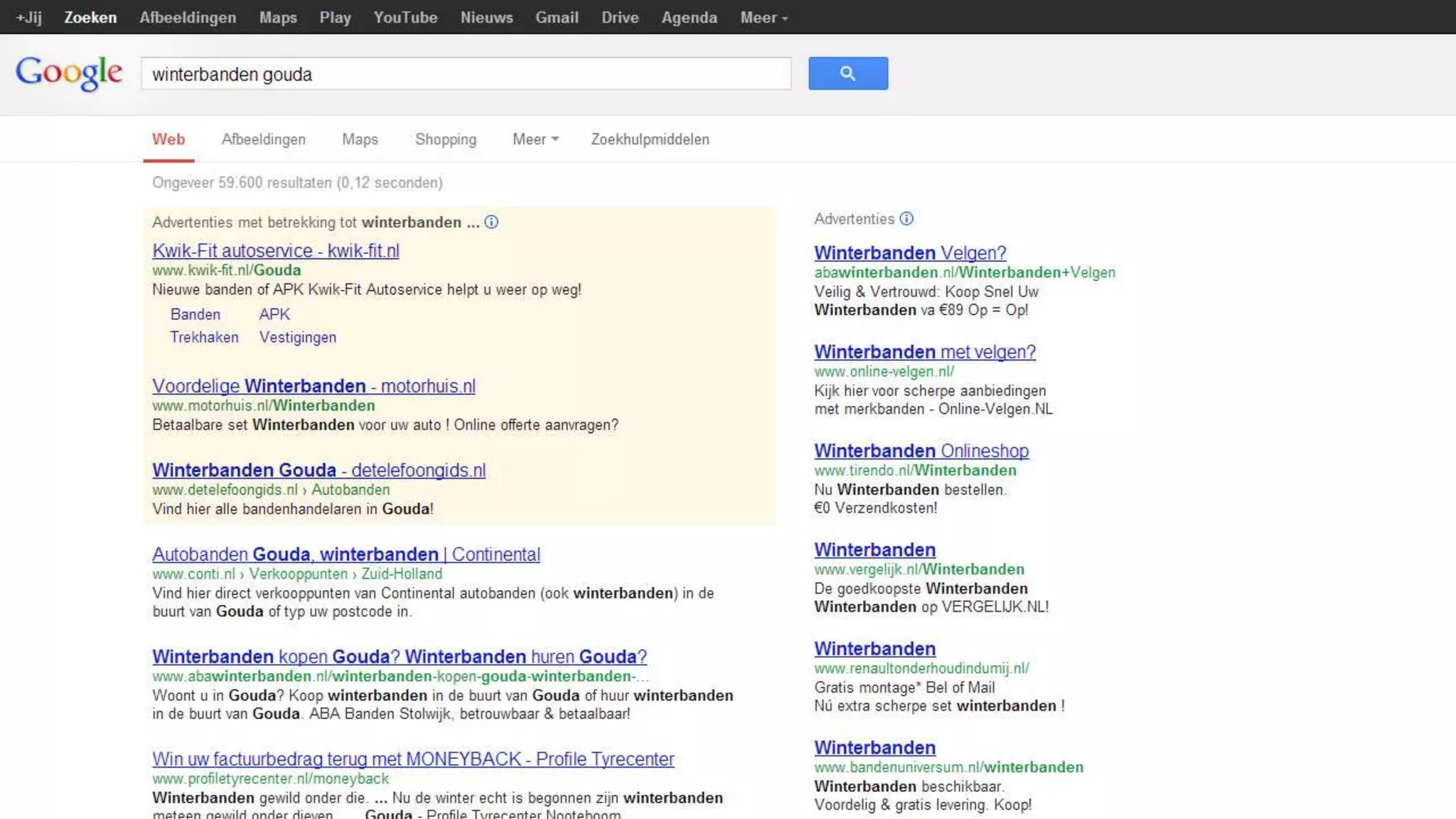
Task: Click the blue search magnifier button
Action: (847, 73)
